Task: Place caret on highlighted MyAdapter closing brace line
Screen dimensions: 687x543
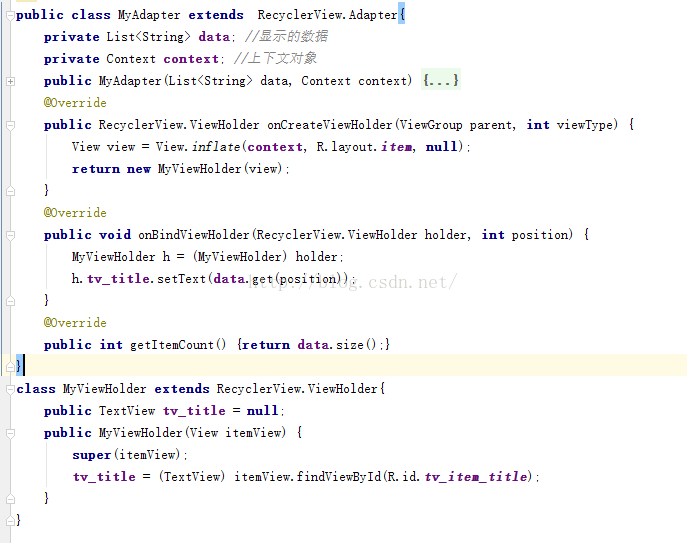Action: point(19,366)
